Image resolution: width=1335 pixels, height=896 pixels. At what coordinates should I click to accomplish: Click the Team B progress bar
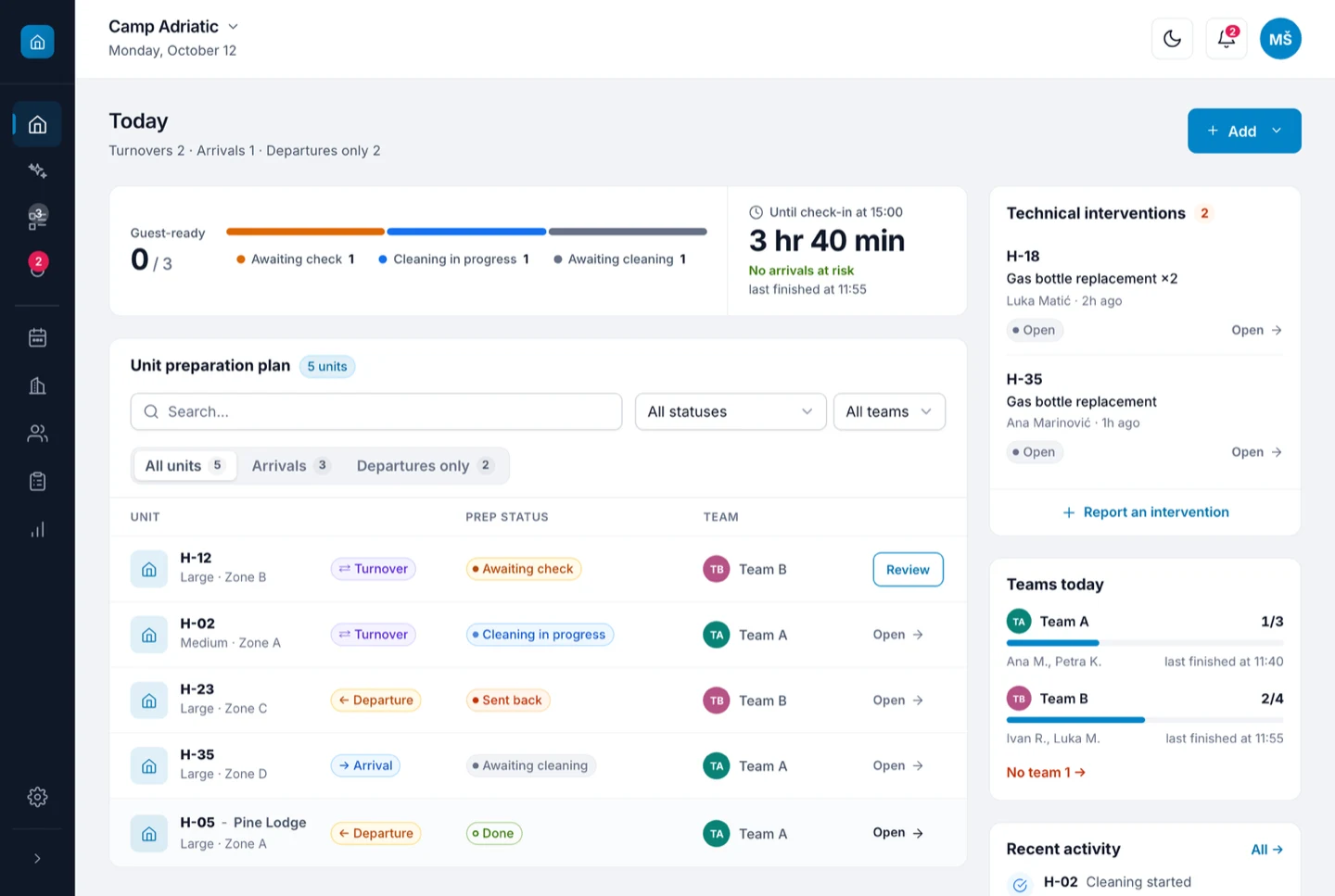click(x=1145, y=719)
